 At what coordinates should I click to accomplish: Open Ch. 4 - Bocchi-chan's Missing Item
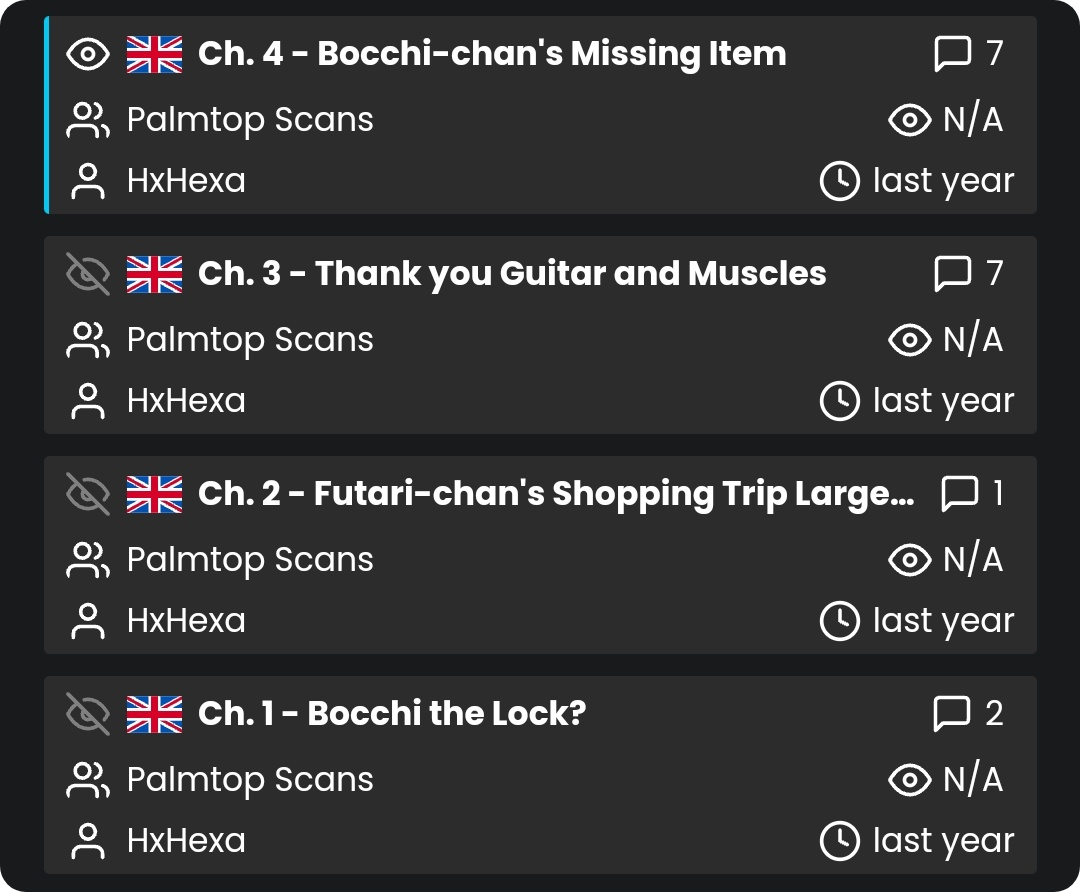click(x=492, y=54)
